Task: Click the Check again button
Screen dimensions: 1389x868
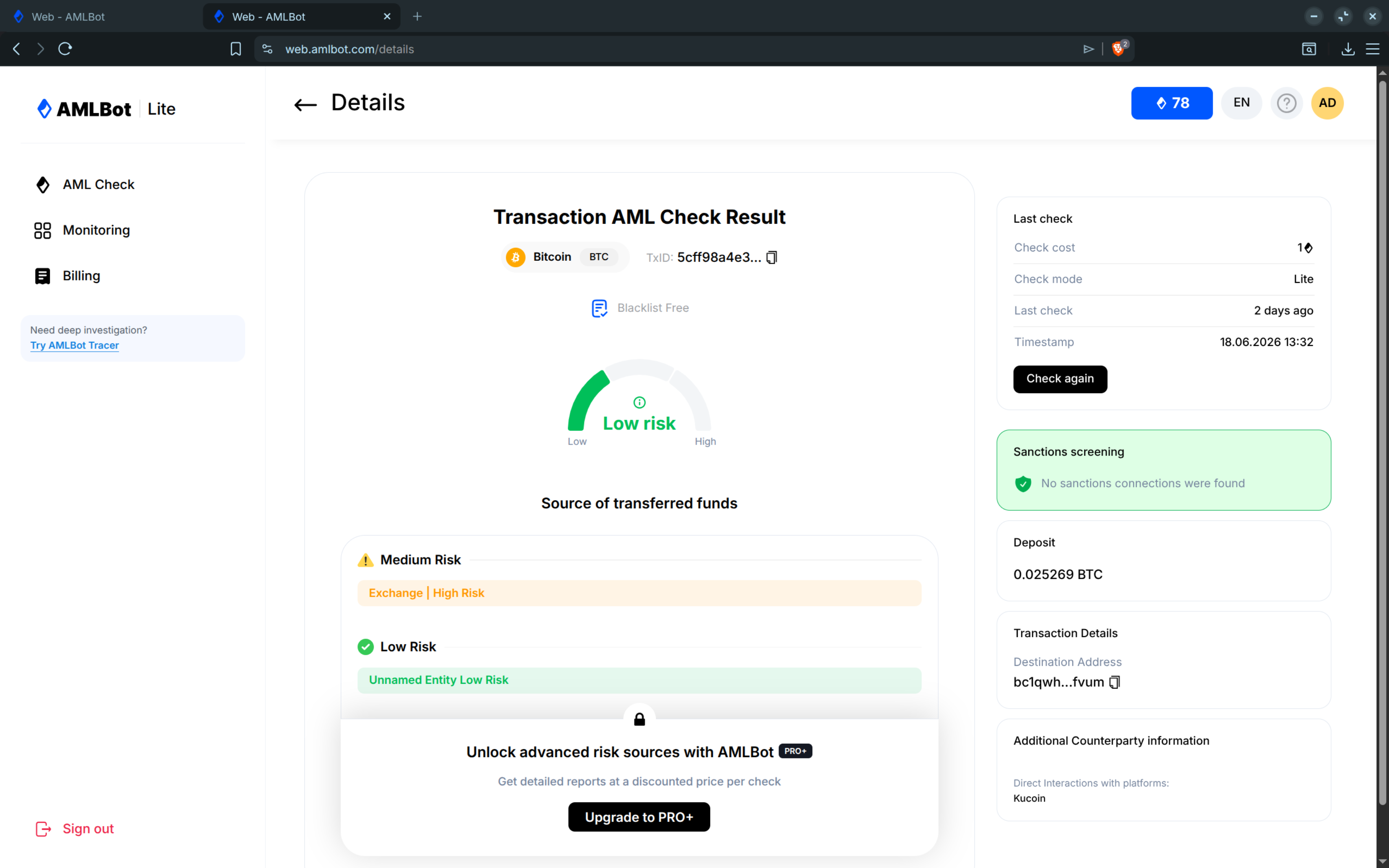Action: 1060,379
